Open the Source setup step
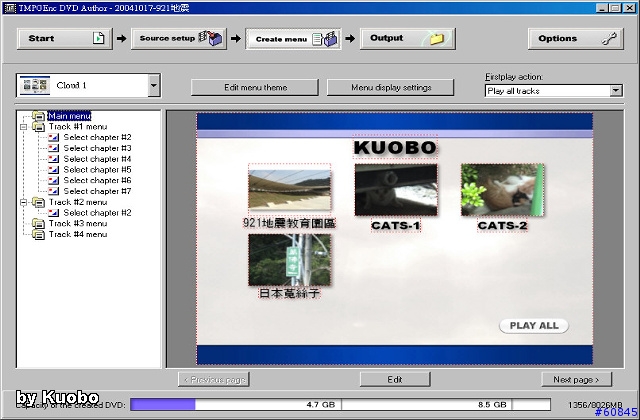Viewport: 640px width, 420px height. (x=178, y=39)
